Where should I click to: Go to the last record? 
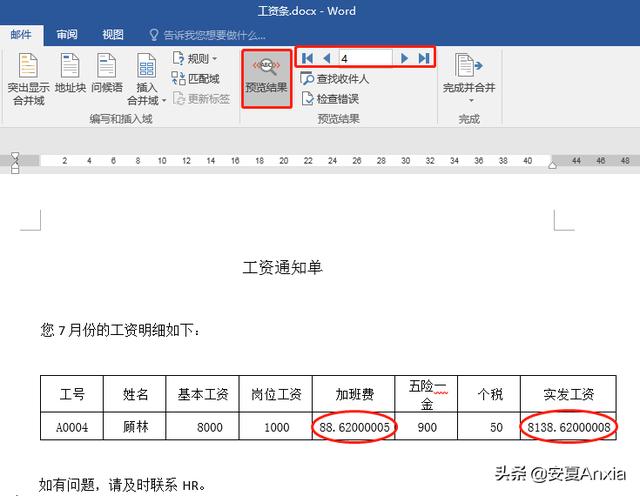pos(424,58)
